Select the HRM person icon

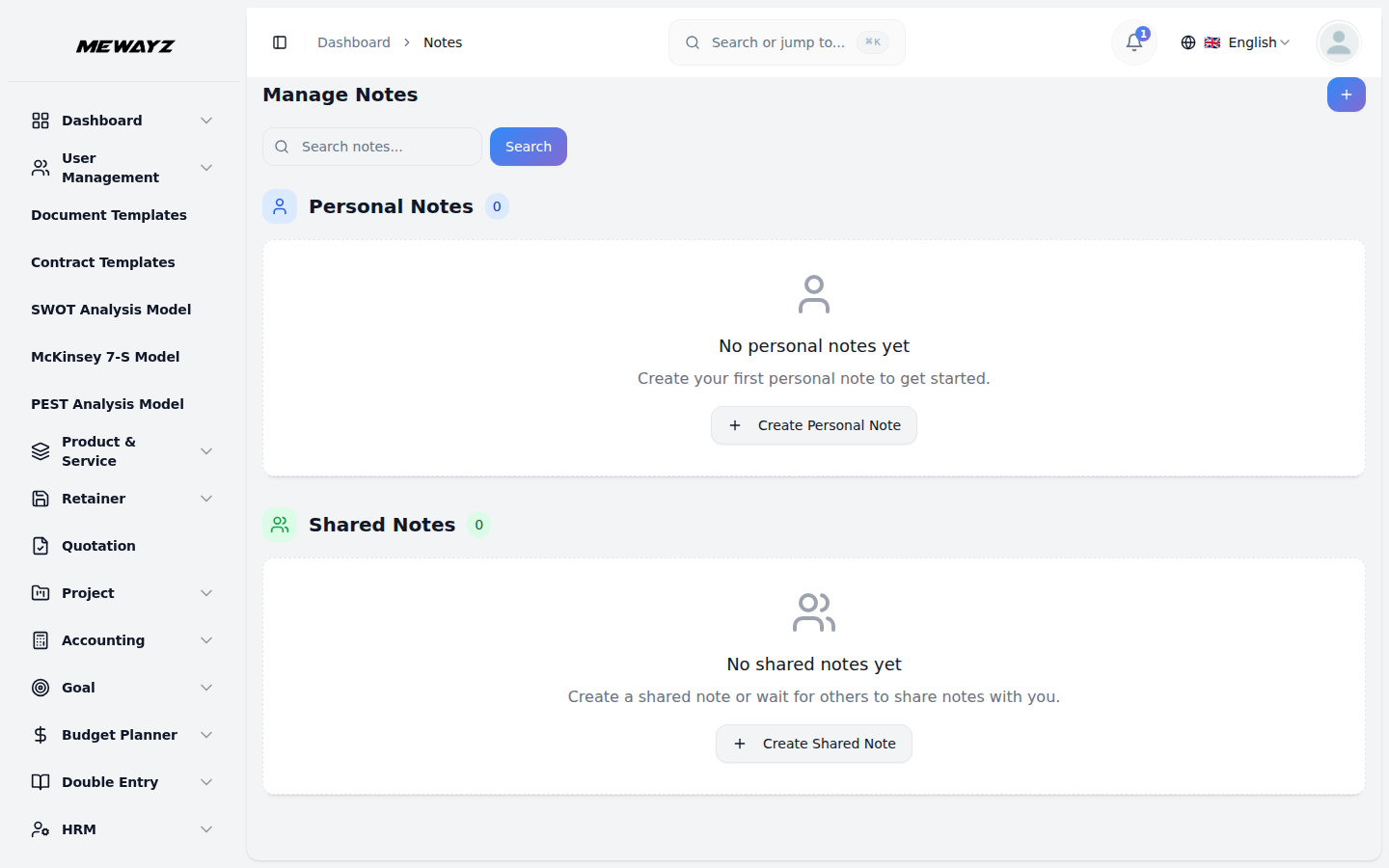(x=40, y=828)
